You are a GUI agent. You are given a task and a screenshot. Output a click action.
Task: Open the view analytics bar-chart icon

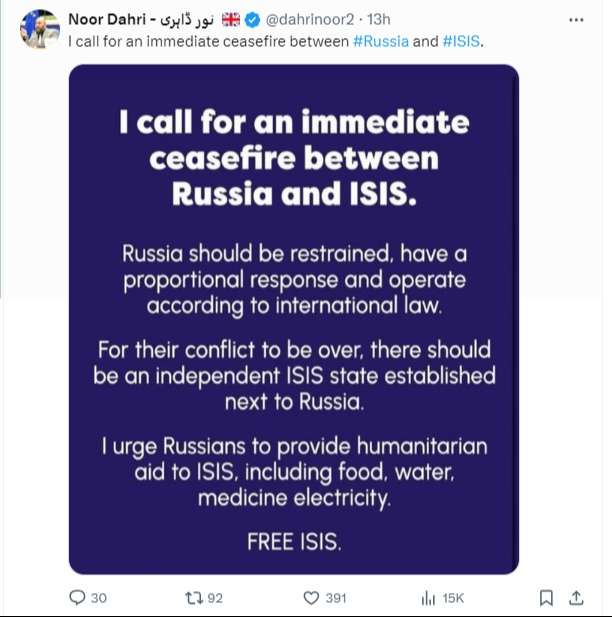point(427,598)
